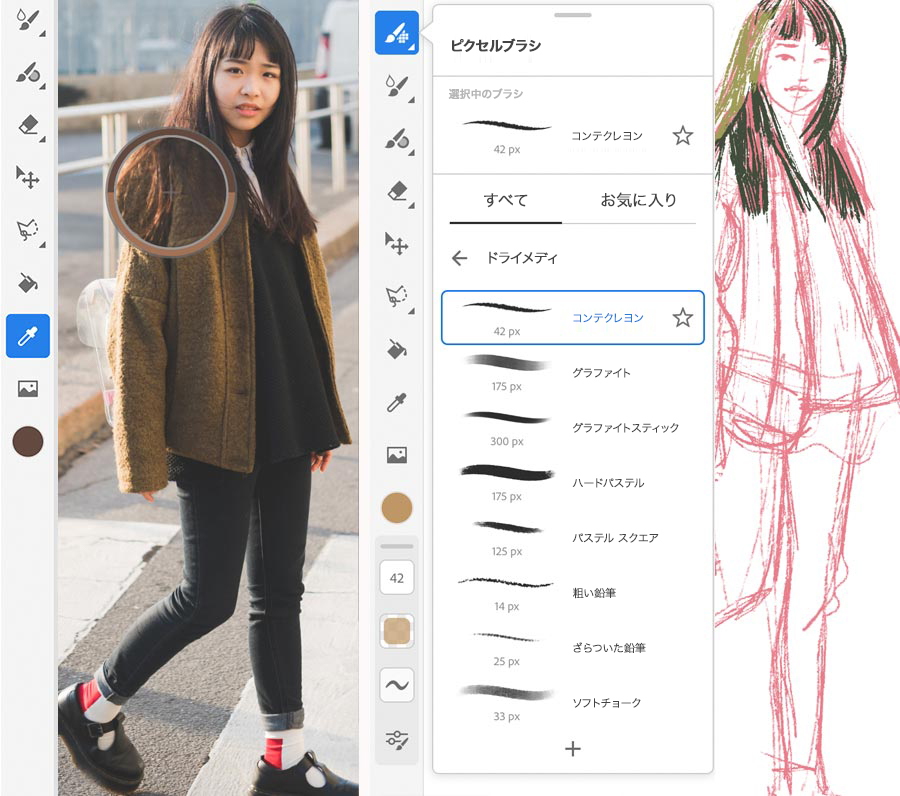This screenshot has width=900, height=796.
Task: Open the dark brown color swatch by the photo
Action: coord(28,441)
